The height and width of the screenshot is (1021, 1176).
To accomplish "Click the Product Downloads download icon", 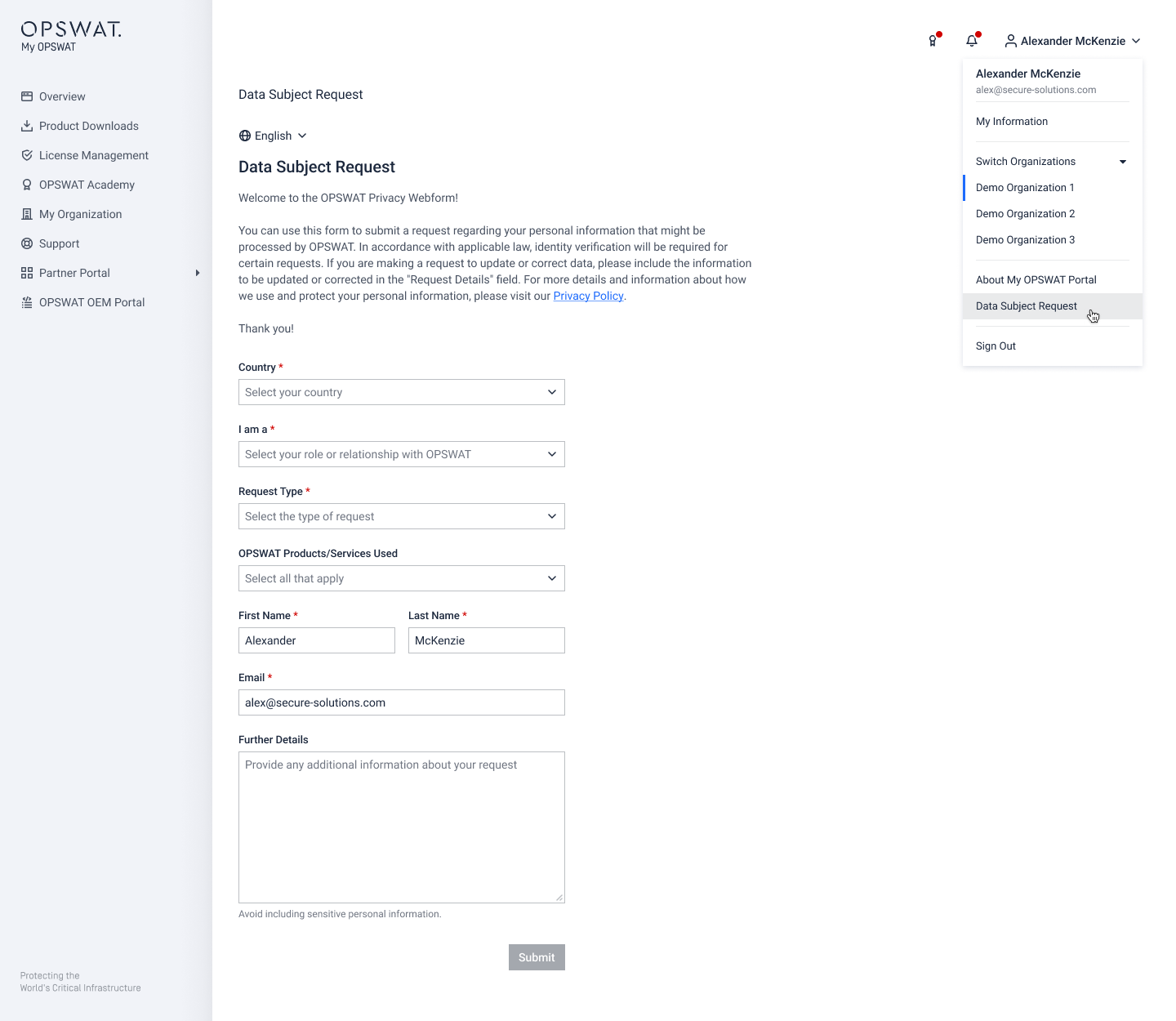I will point(27,126).
